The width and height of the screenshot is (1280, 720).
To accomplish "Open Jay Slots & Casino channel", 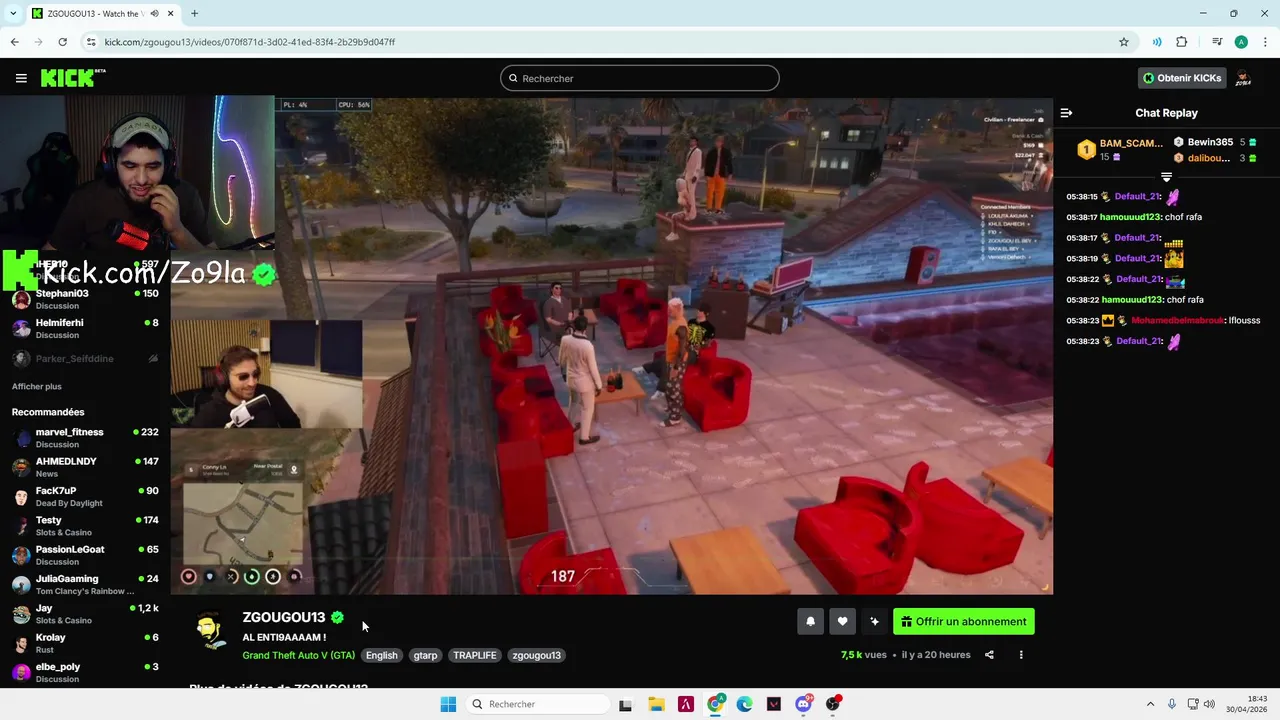I will (85, 614).
